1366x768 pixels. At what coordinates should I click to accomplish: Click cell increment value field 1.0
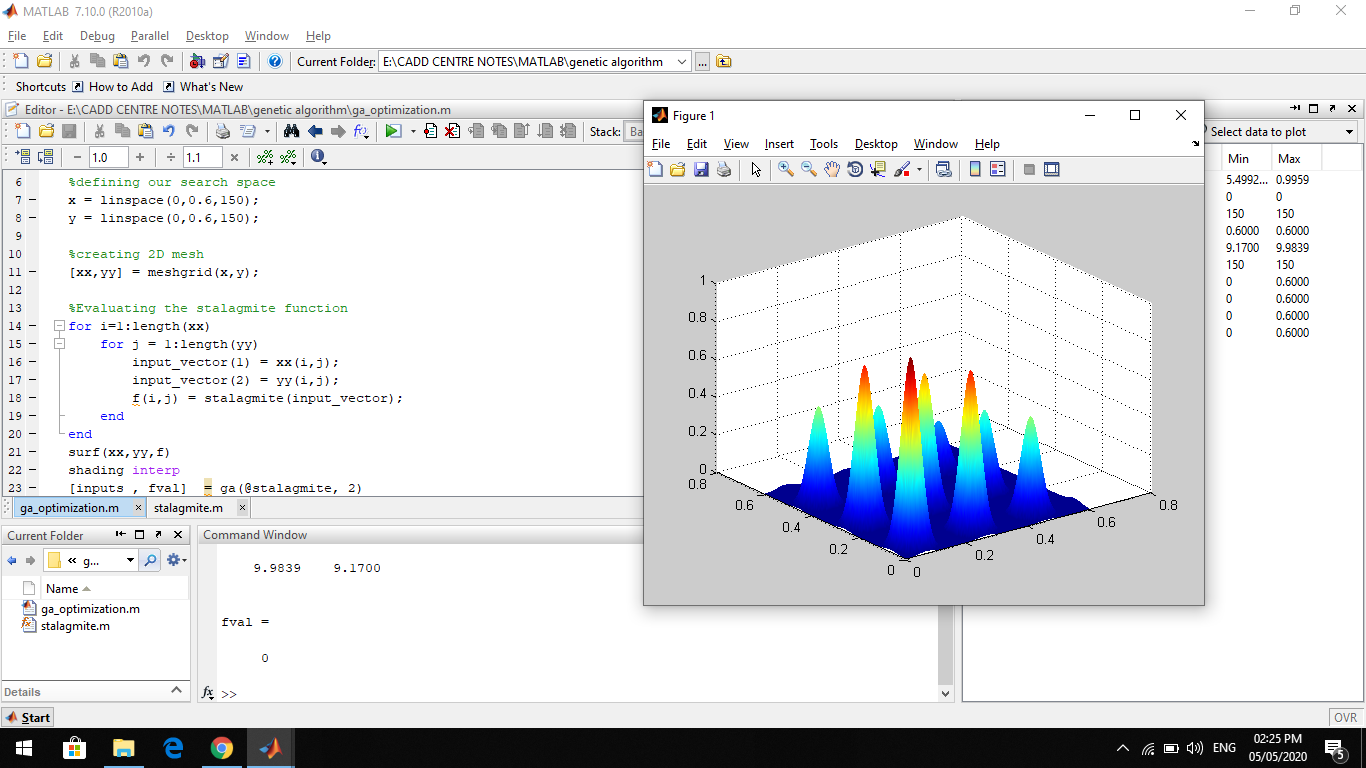point(108,157)
